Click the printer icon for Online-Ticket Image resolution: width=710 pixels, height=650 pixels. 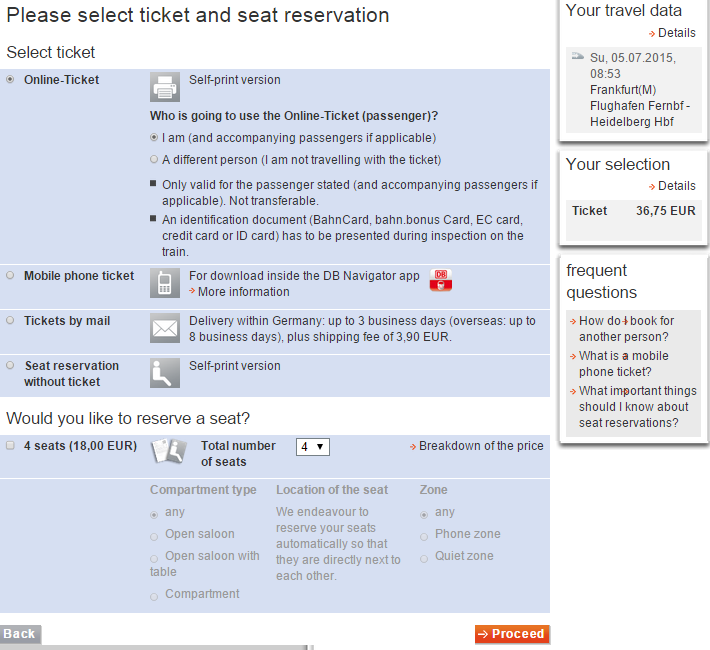point(165,87)
